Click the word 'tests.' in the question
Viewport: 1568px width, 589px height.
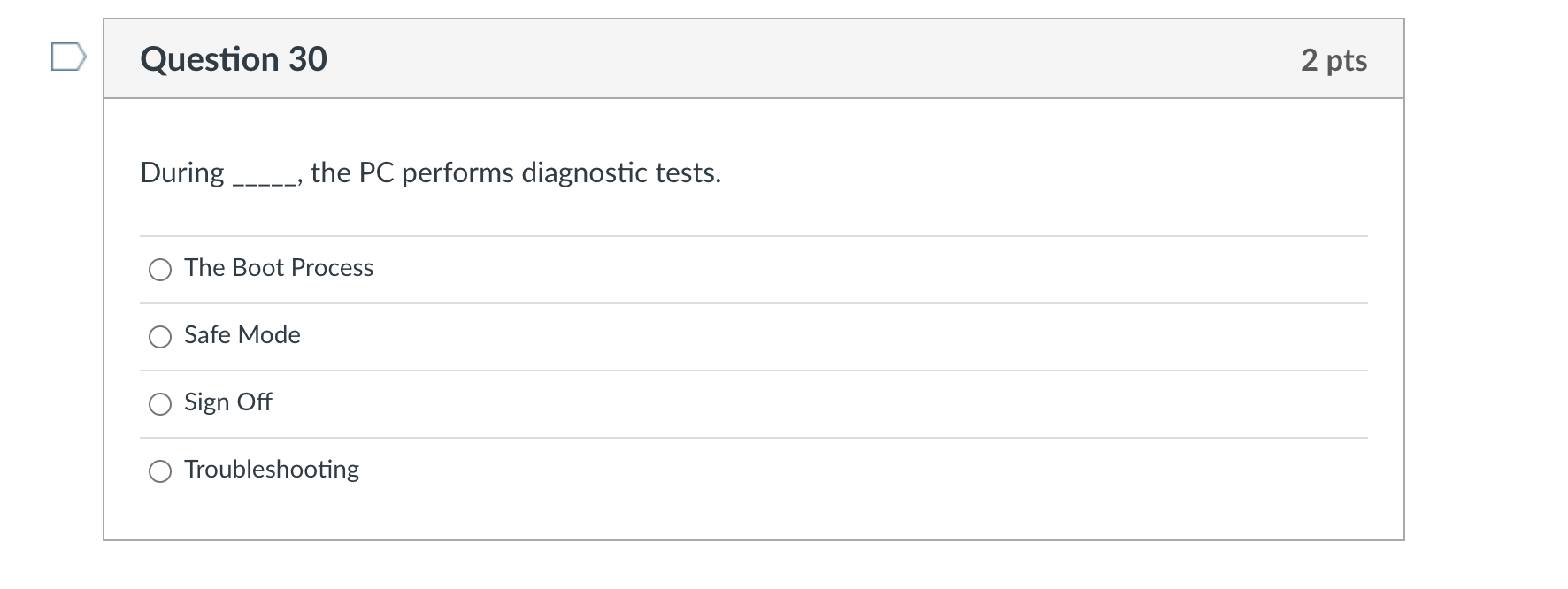click(x=688, y=172)
